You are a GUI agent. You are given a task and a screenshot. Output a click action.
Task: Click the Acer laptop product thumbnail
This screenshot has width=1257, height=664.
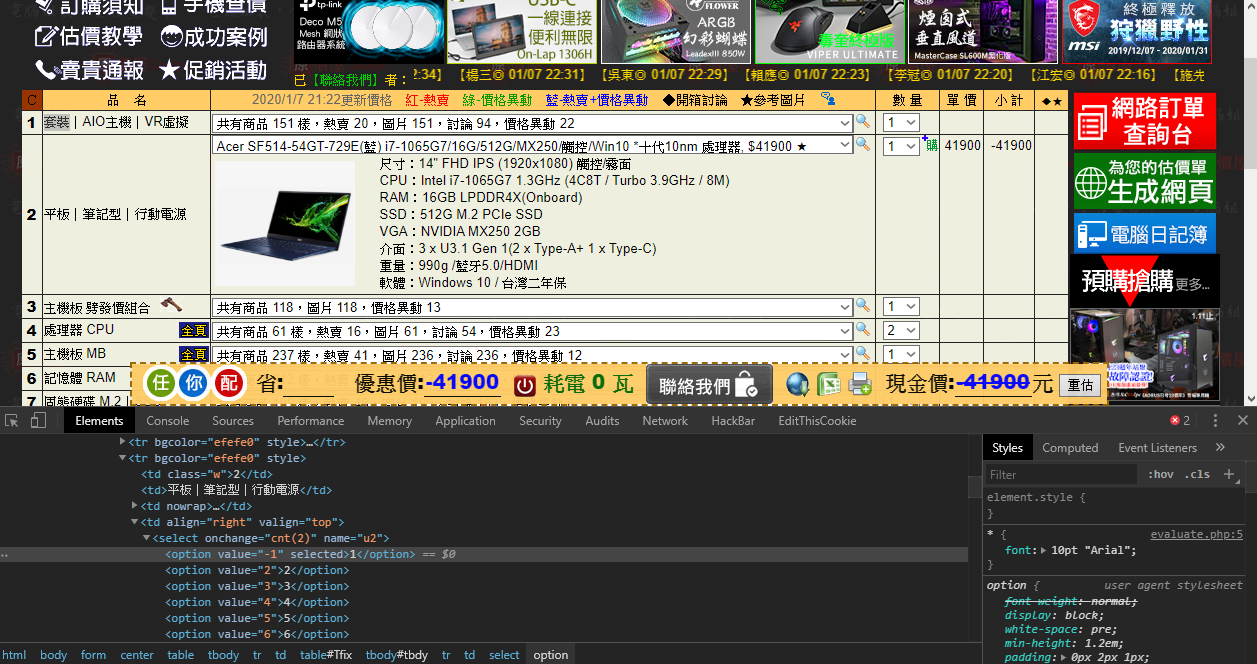285,224
